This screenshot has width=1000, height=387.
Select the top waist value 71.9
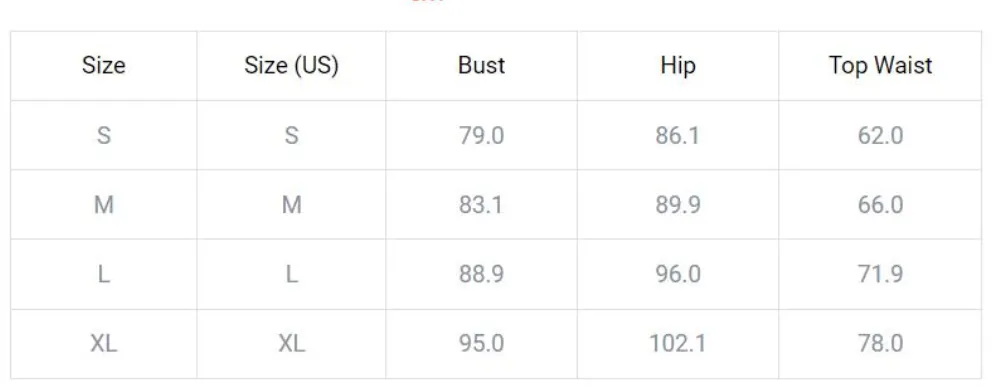880,274
